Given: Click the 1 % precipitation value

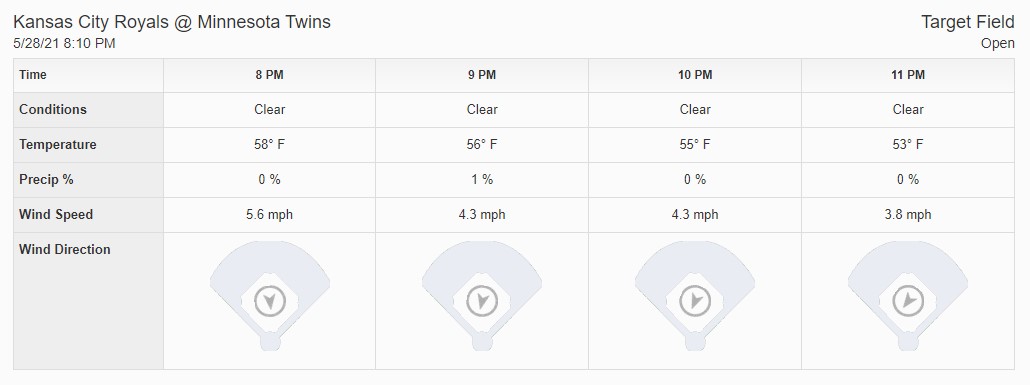Looking at the screenshot, I should (482, 179).
